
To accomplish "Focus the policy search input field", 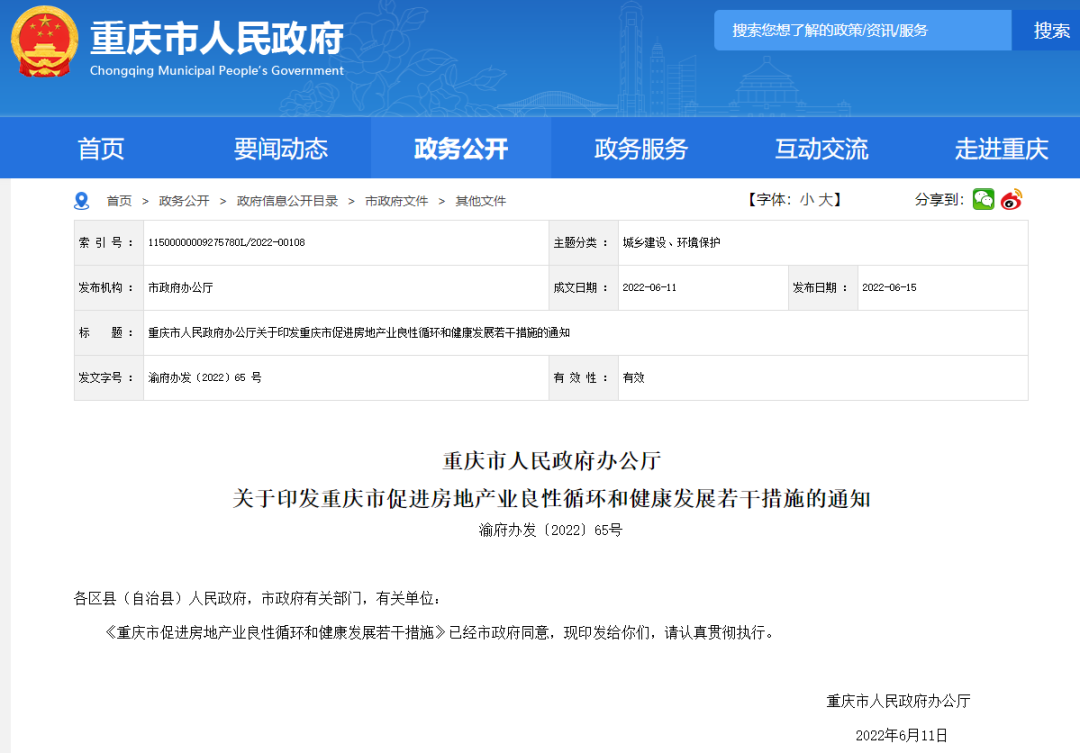I will 860,31.
